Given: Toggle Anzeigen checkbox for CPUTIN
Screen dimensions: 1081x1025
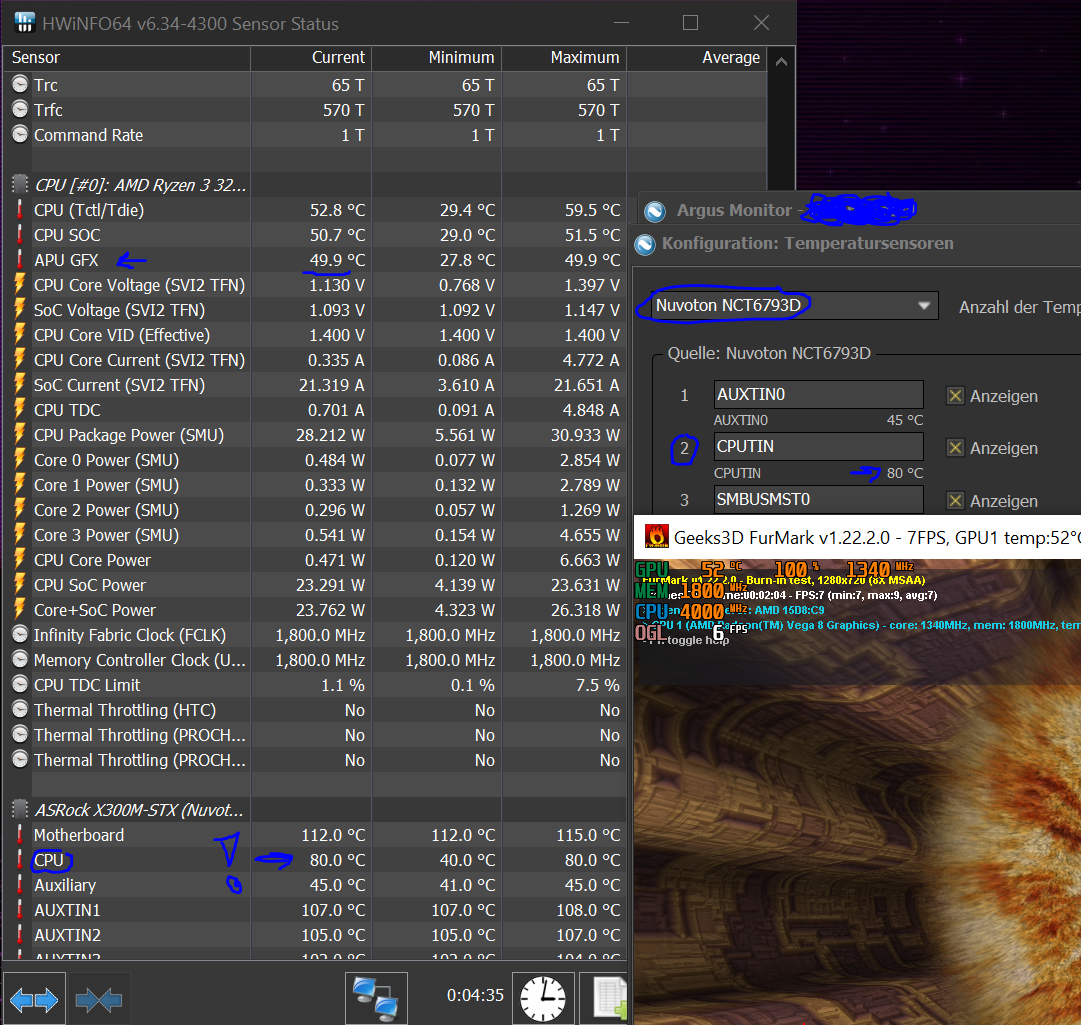Looking at the screenshot, I should (x=955, y=448).
